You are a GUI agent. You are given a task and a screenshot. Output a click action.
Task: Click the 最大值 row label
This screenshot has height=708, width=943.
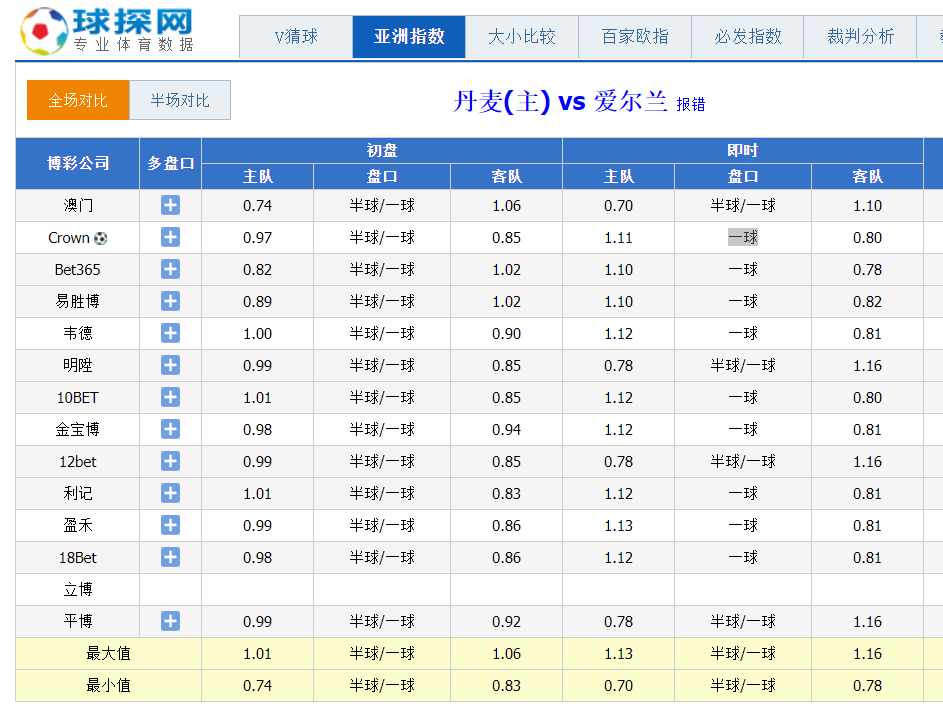[108, 653]
